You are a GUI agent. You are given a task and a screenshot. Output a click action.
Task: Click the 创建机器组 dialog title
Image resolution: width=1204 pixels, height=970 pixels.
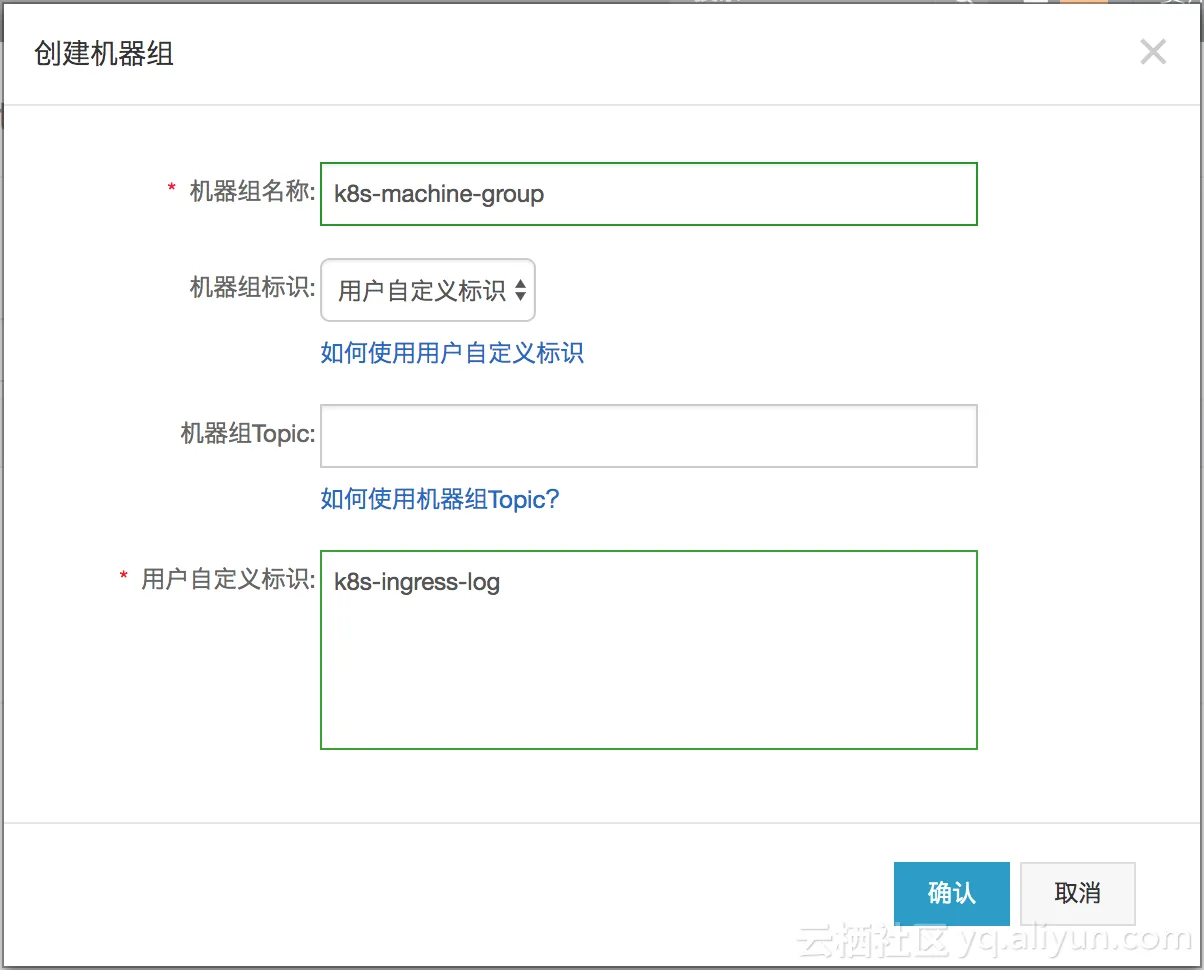pos(104,53)
